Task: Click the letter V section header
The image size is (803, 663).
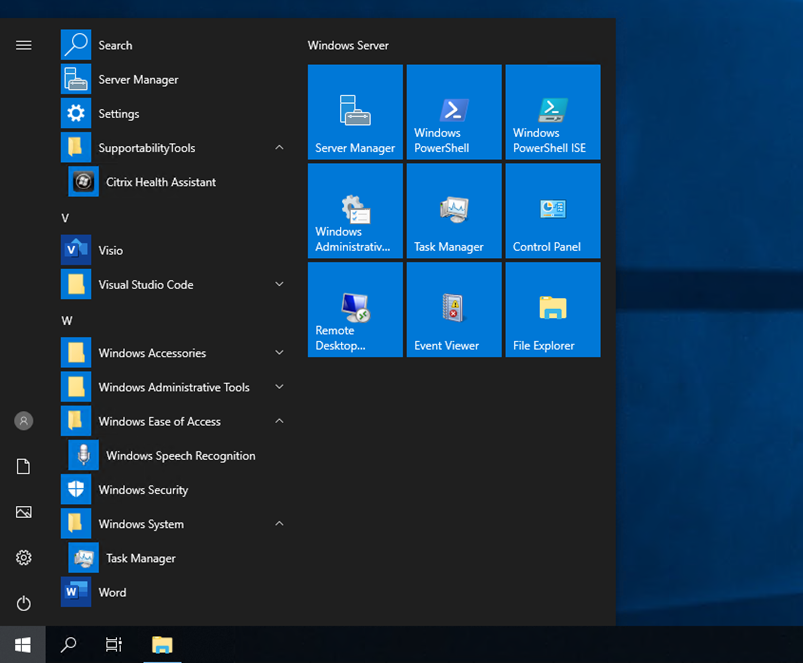Action: (65, 218)
